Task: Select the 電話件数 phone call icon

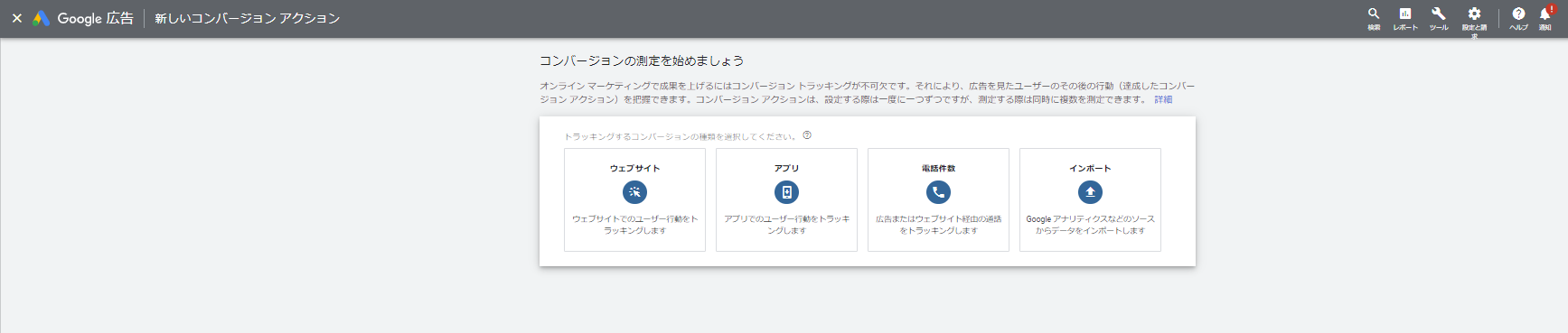Action: pos(938,192)
